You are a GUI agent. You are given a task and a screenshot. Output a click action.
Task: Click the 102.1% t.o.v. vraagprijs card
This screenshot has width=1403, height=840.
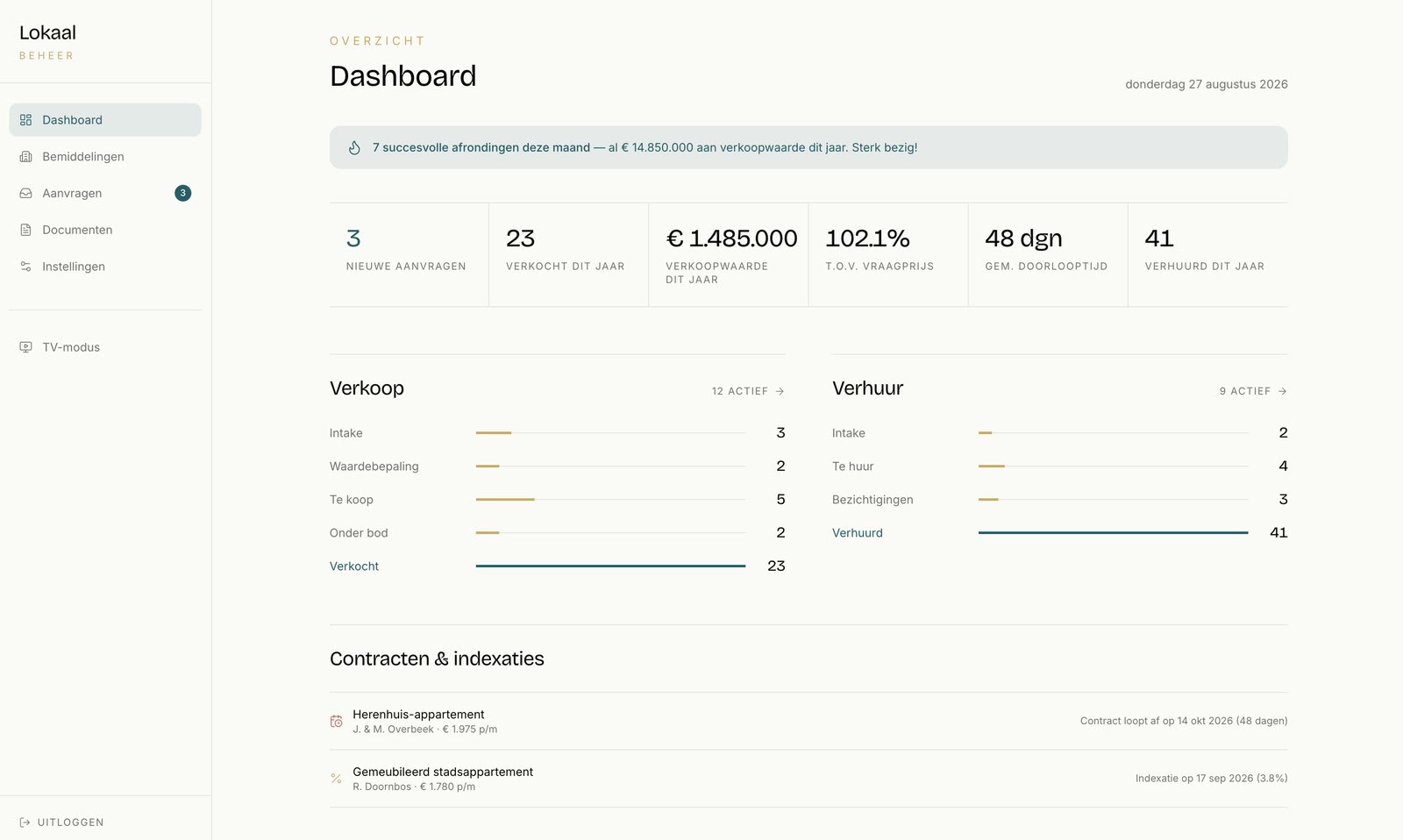(x=887, y=255)
